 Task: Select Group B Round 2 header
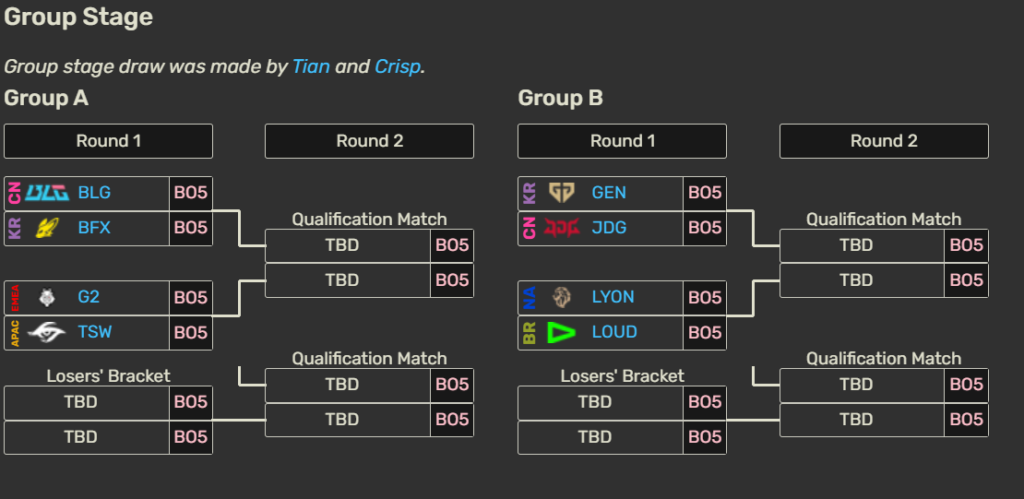(x=884, y=141)
